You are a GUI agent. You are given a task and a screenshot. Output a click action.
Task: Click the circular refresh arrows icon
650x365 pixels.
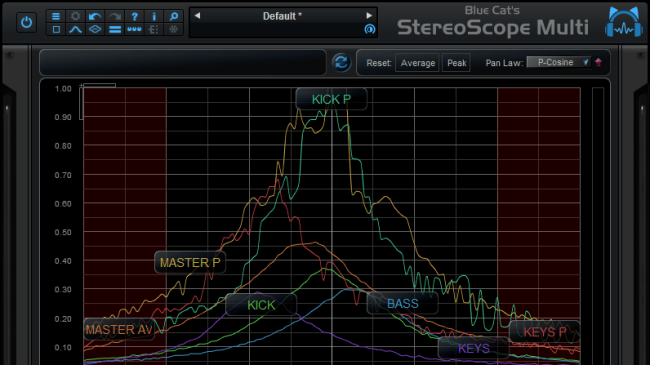tap(341, 63)
